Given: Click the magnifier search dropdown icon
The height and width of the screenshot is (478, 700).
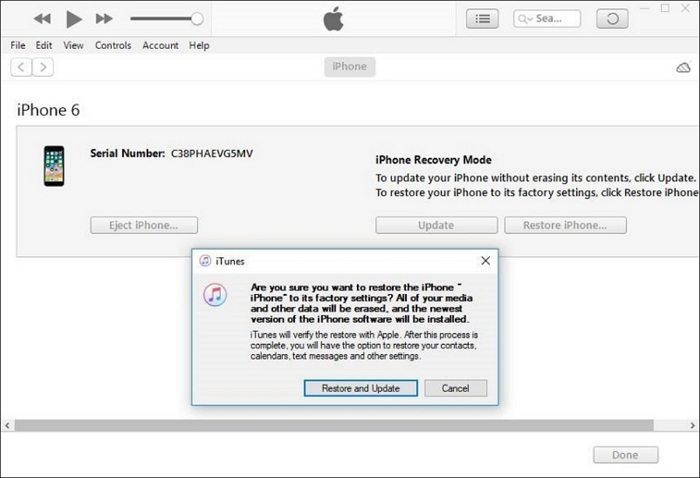Looking at the screenshot, I should (x=525, y=19).
